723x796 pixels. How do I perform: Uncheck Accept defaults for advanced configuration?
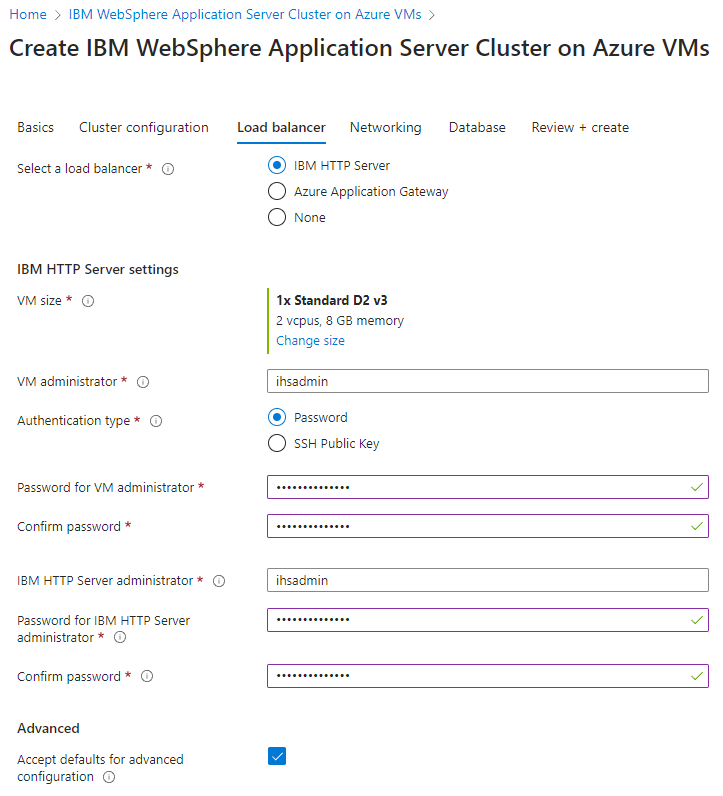coord(277,756)
